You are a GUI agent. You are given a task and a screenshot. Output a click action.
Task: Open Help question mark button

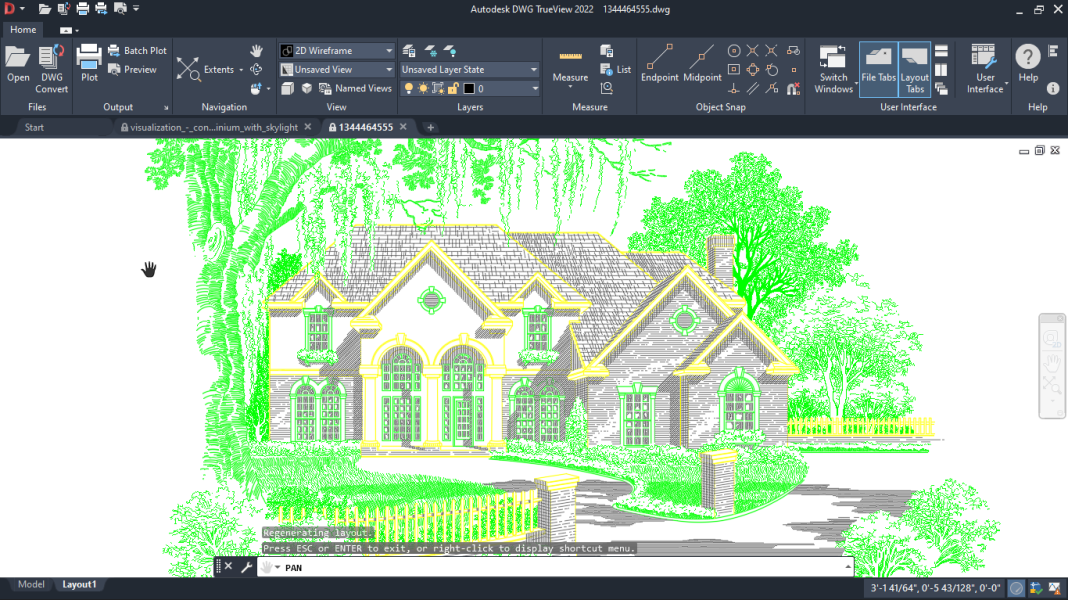(x=1028, y=63)
